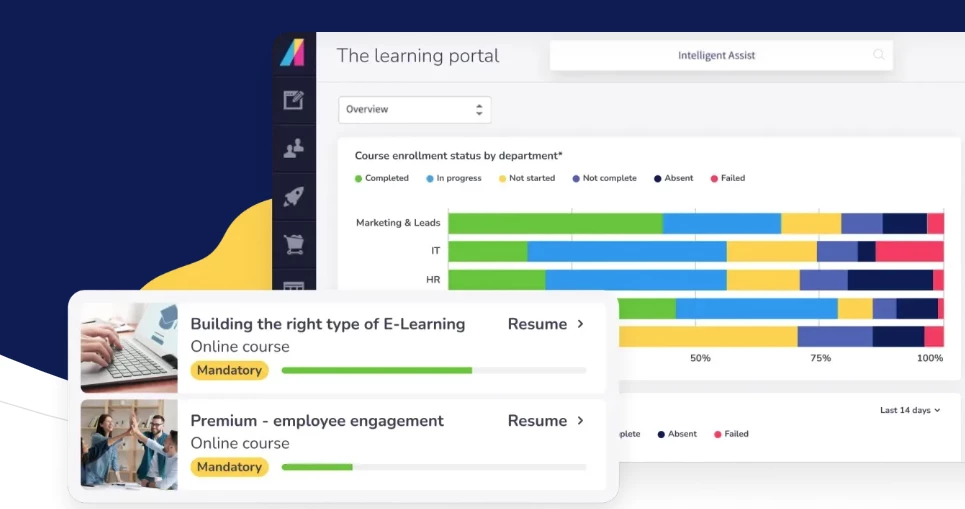965x509 pixels.
Task: Click the 50% axis label
Action: pos(700,358)
